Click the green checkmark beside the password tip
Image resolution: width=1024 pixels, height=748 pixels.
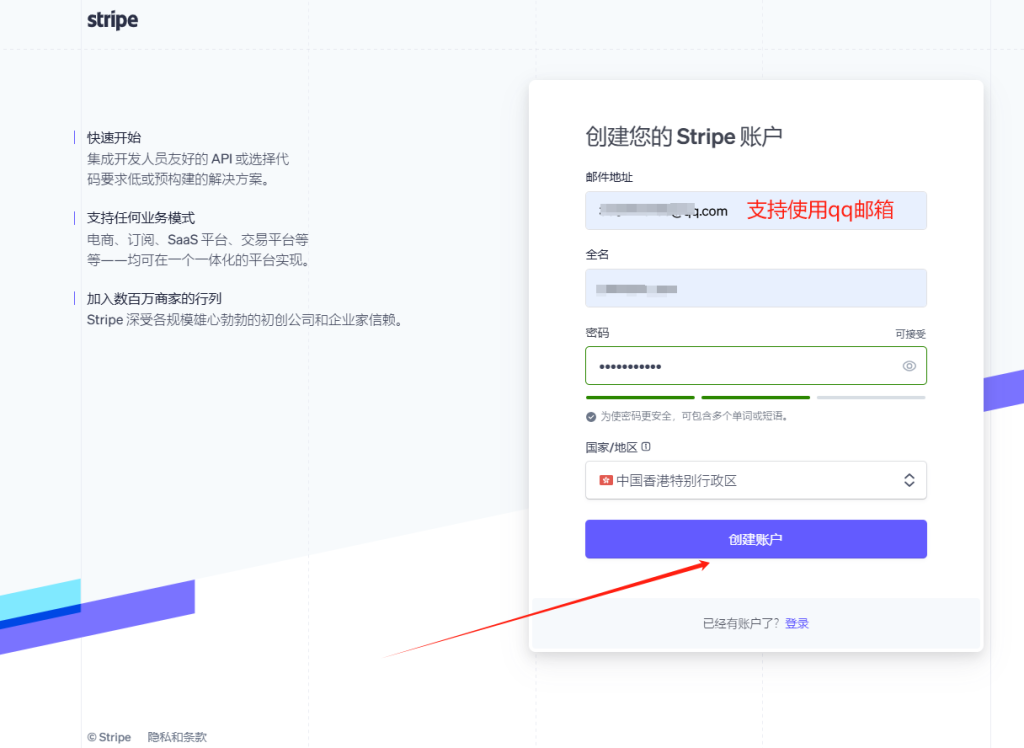591,417
